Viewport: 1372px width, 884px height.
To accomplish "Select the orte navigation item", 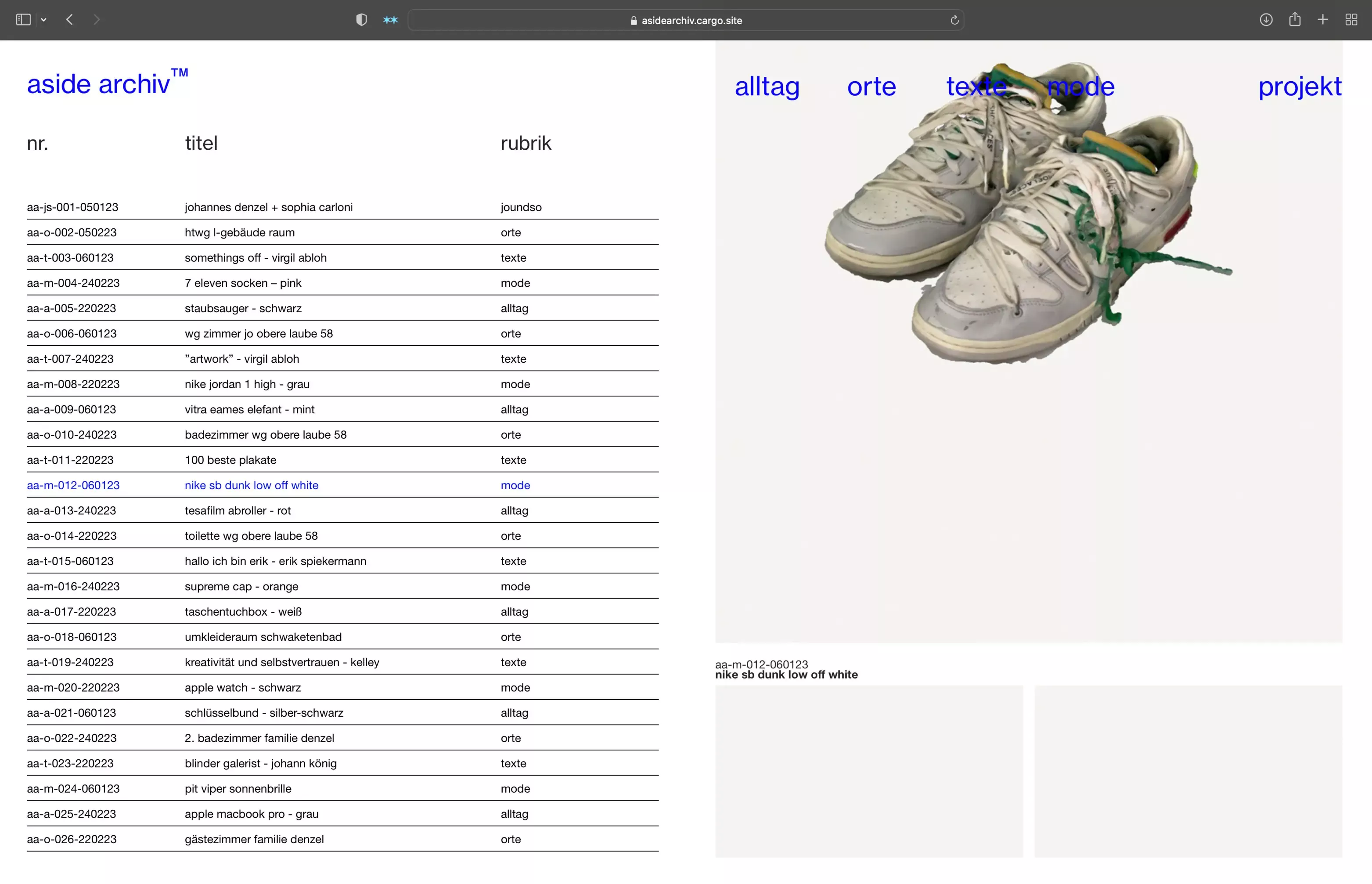I will pyautogui.click(x=871, y=87).
